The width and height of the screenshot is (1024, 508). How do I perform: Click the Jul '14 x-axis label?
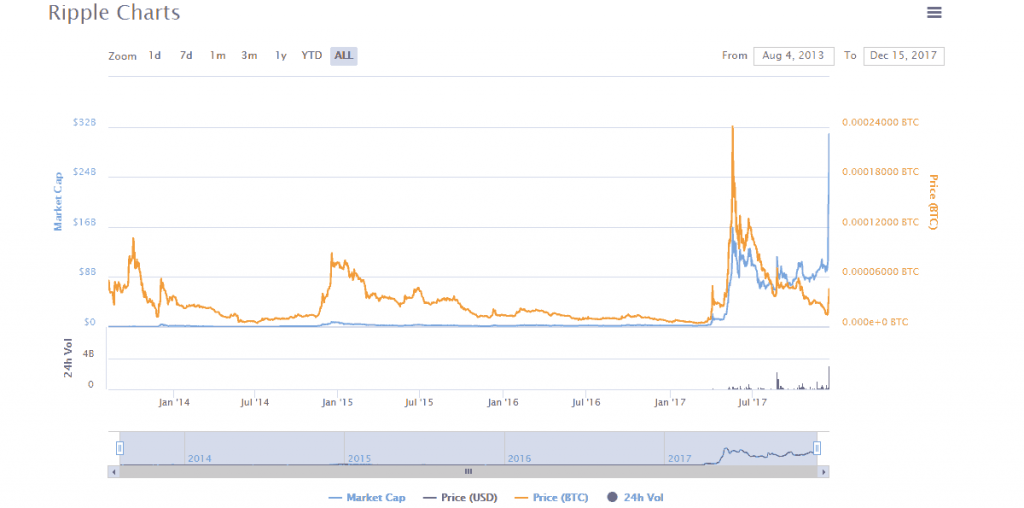pos(255,402)
